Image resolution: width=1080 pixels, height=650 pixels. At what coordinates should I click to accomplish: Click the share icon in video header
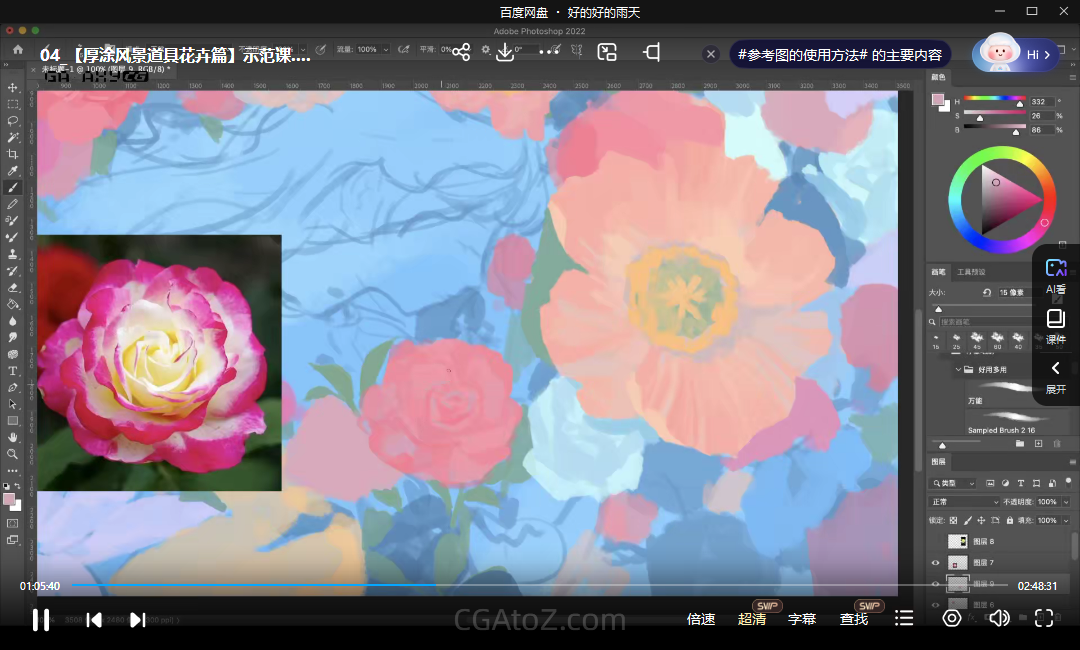[x=461, y=52]
